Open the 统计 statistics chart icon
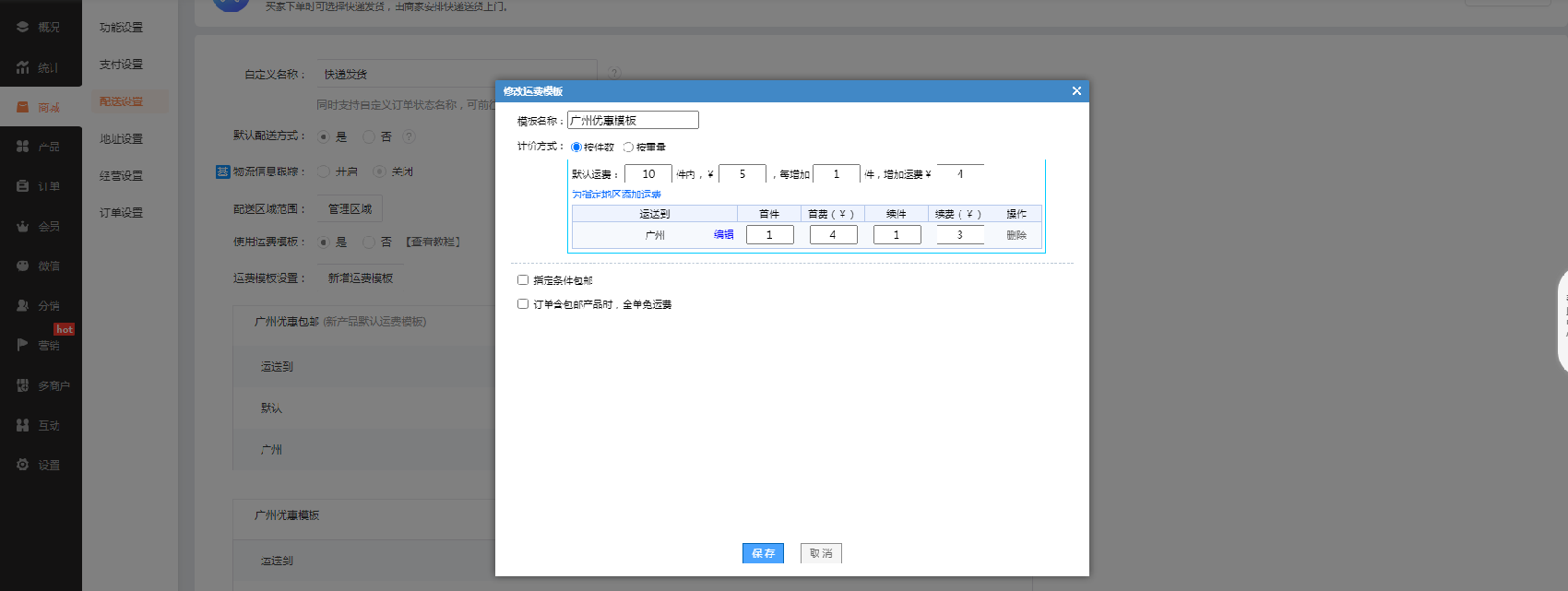 [x=23, y=67]
